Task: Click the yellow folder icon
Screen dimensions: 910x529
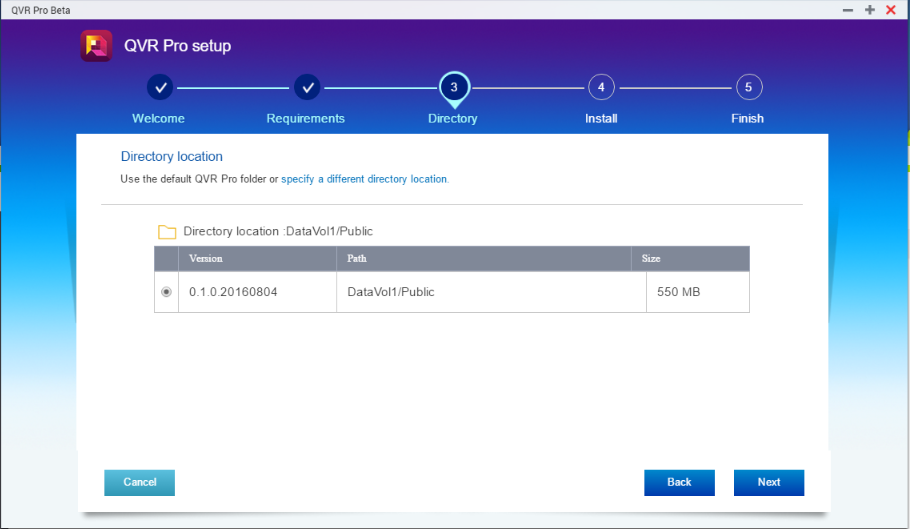Action: pos(167,232)
